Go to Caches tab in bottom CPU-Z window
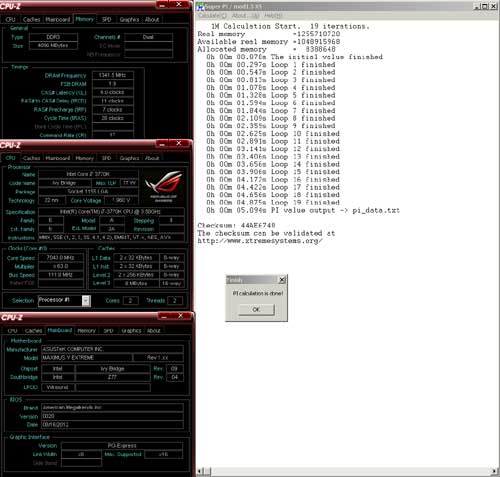Screen dimensions: 500x477 (33, 331)
